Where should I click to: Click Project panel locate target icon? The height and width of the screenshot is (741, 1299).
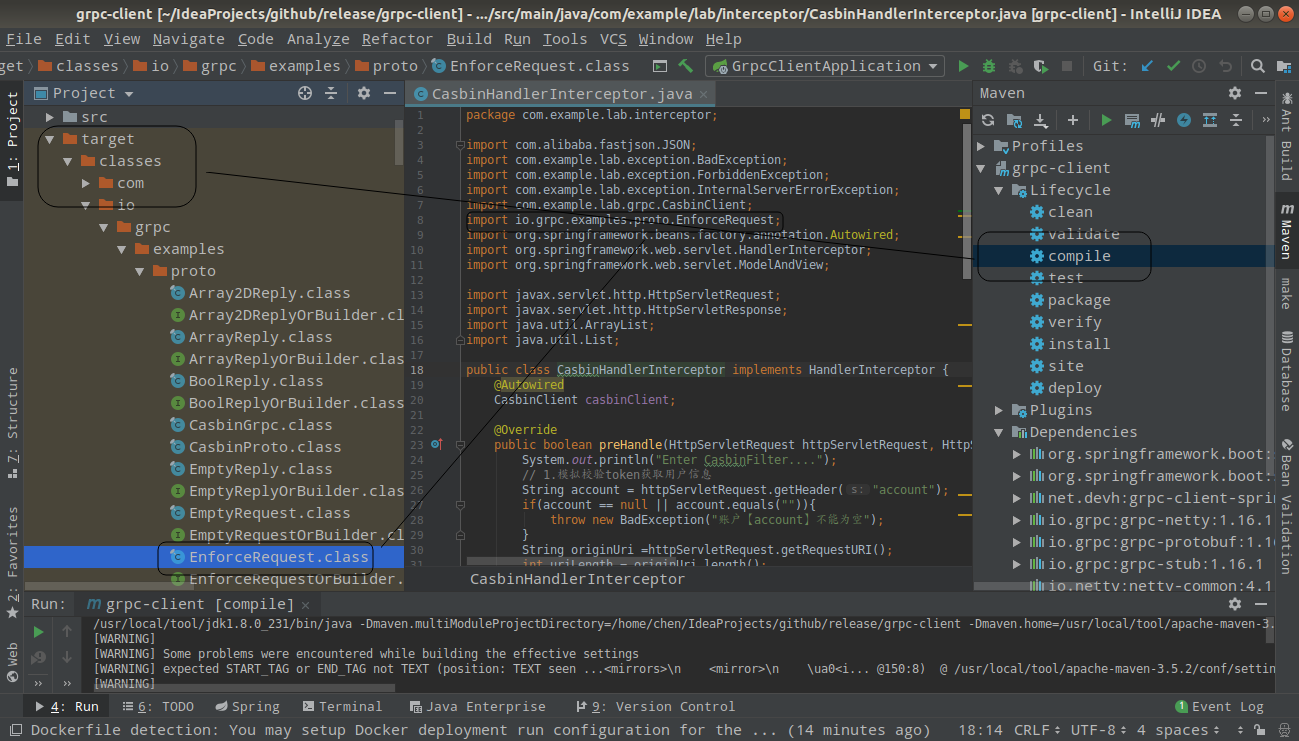tap(305, 93)
